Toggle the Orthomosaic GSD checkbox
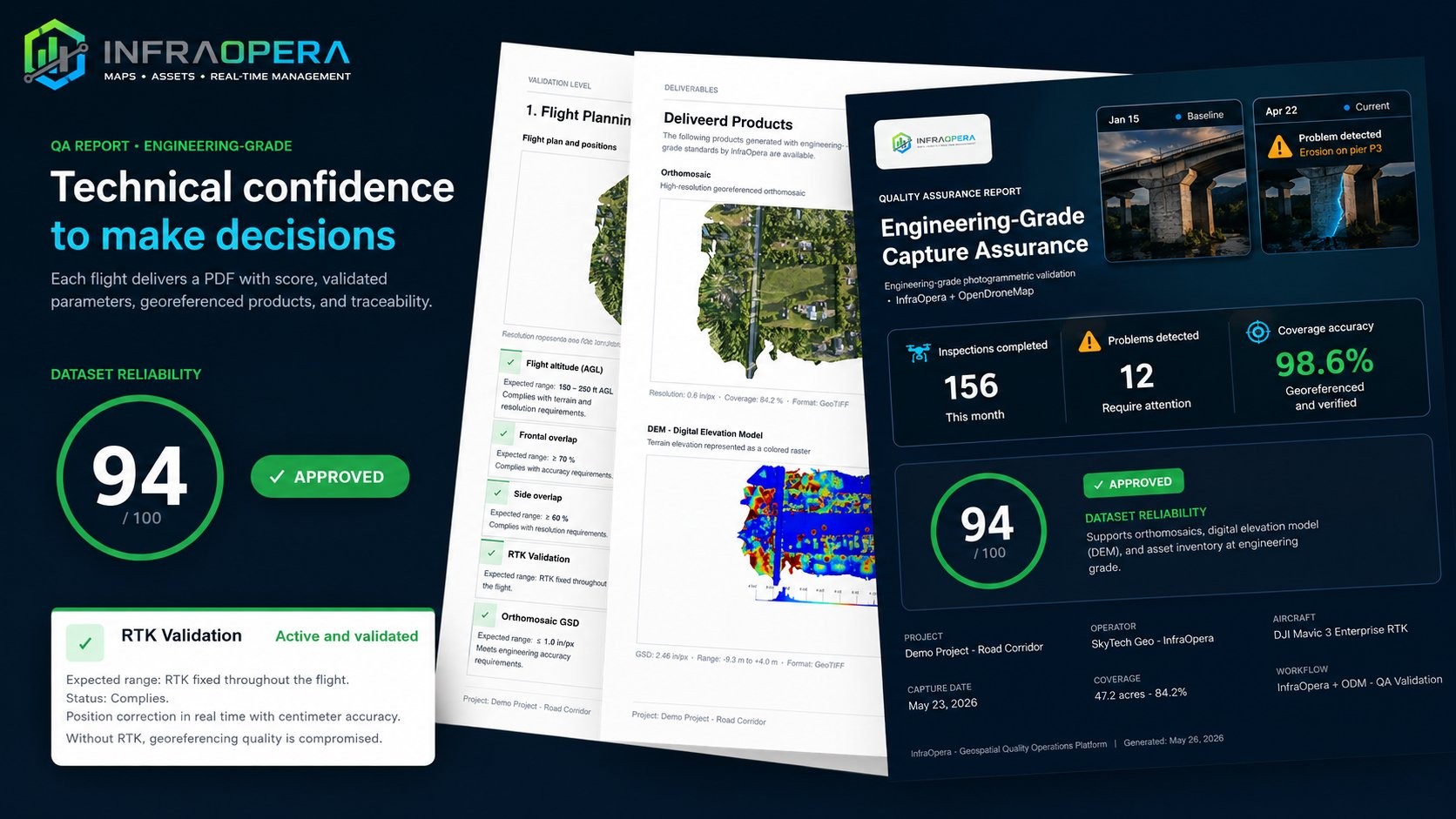The height and width of the screenshot is (819, 1456). 485,614
